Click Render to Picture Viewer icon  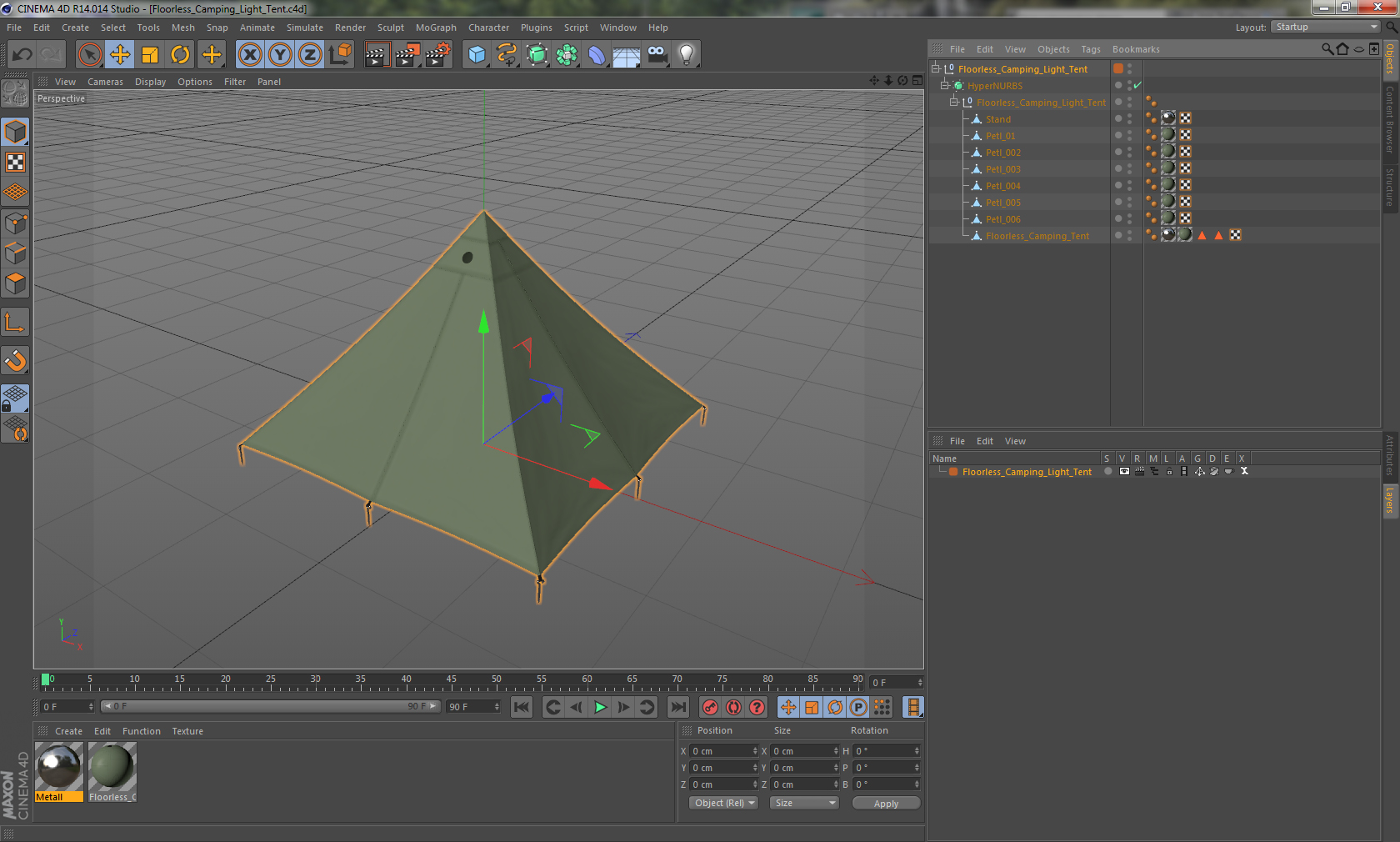[x=407, y=55]
